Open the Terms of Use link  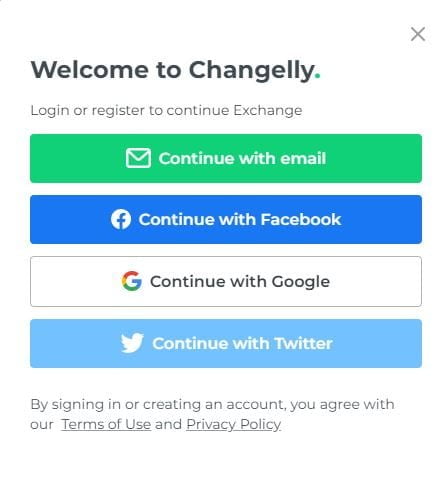coord(106,424)
